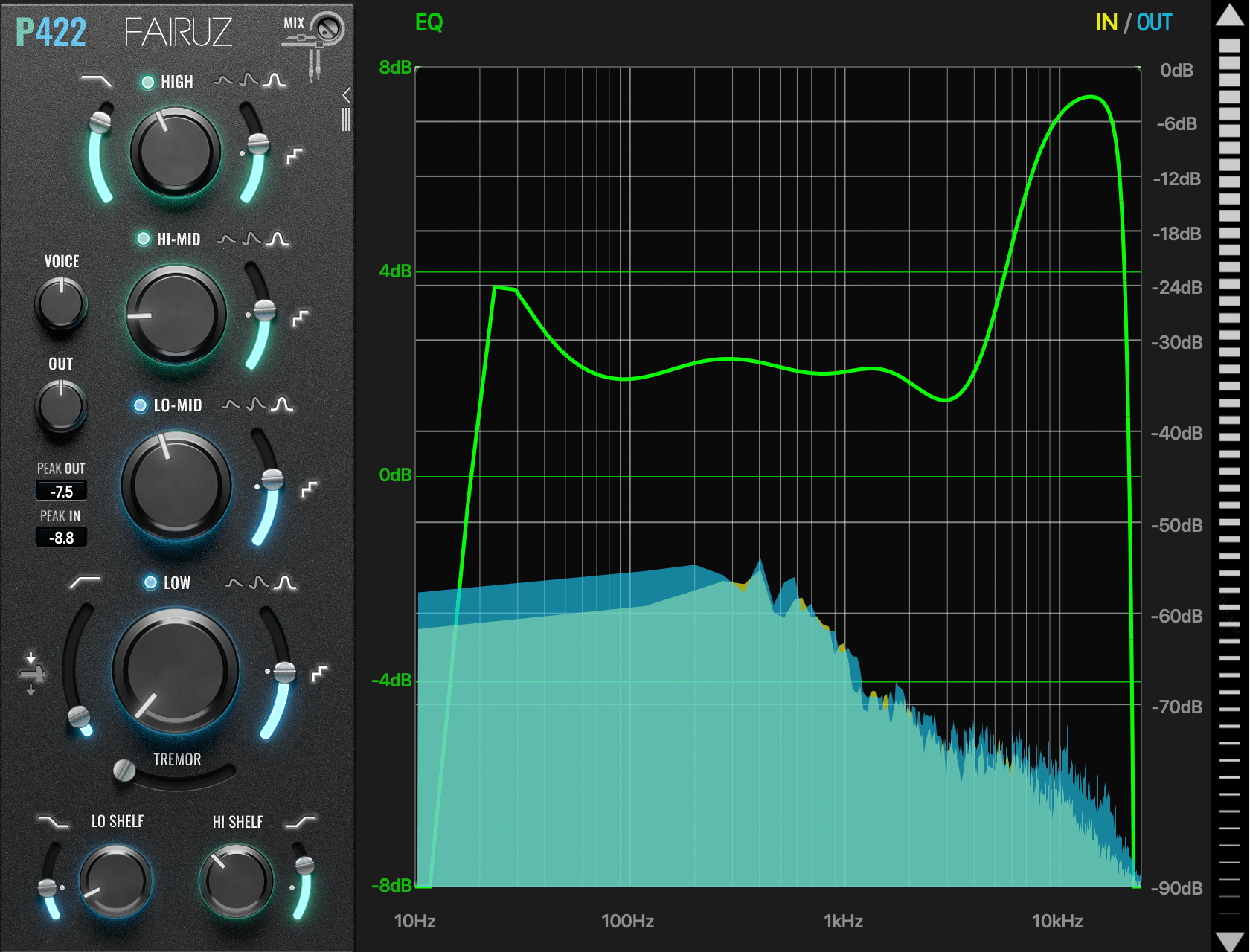1250x952 pixels.
Task: Select the narrowest Q shape for HIGH band
Action: tap(275, 80)
